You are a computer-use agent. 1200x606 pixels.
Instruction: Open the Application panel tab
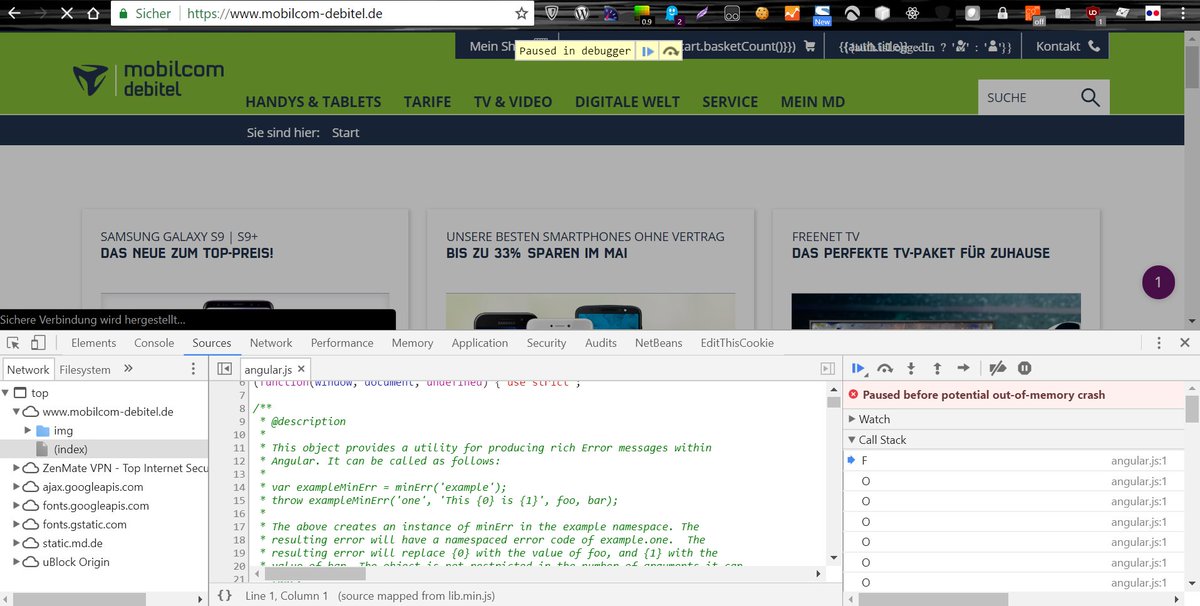(x=480, y=343)
